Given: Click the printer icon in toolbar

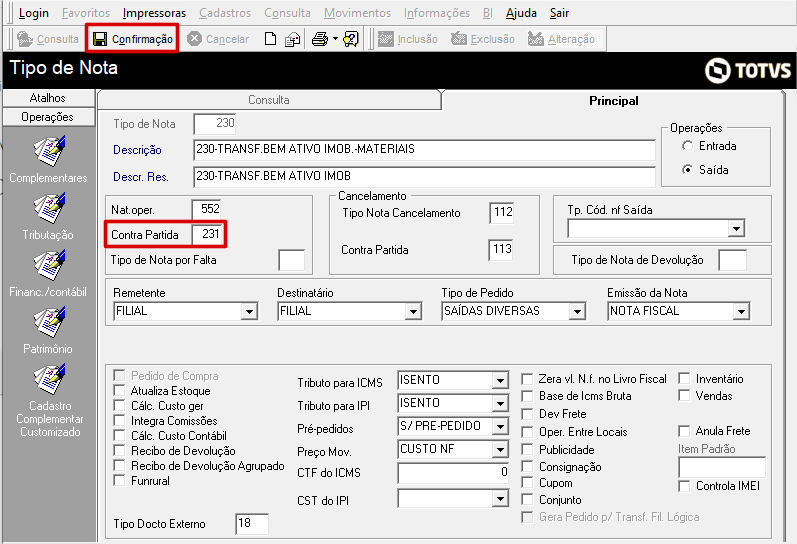Looking at the screenshot, I should point(320,39).
